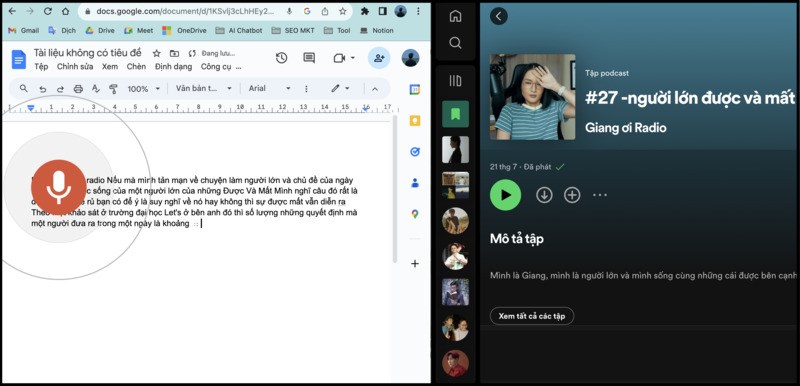Reload the Google Docs page
Viewport: 800px width, 386px height.
point(47,11)
